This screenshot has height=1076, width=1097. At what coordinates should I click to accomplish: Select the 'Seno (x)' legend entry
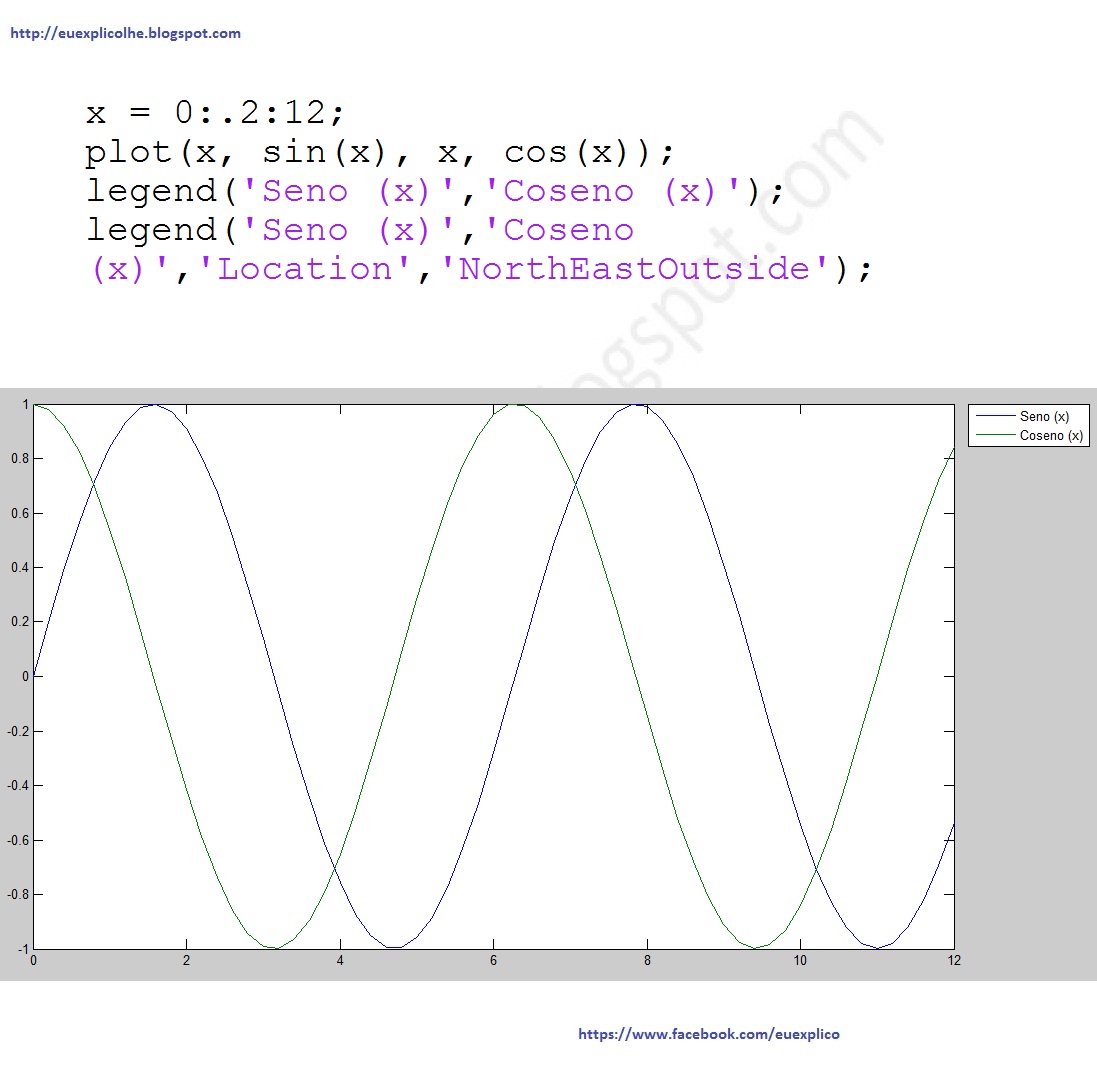coord(1047,416)
